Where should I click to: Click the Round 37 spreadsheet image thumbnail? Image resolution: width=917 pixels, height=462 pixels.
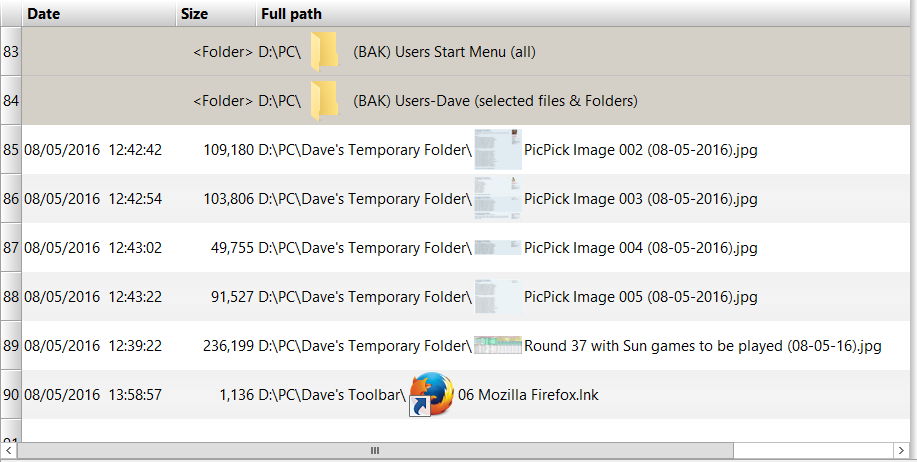(x=498, y=345)
